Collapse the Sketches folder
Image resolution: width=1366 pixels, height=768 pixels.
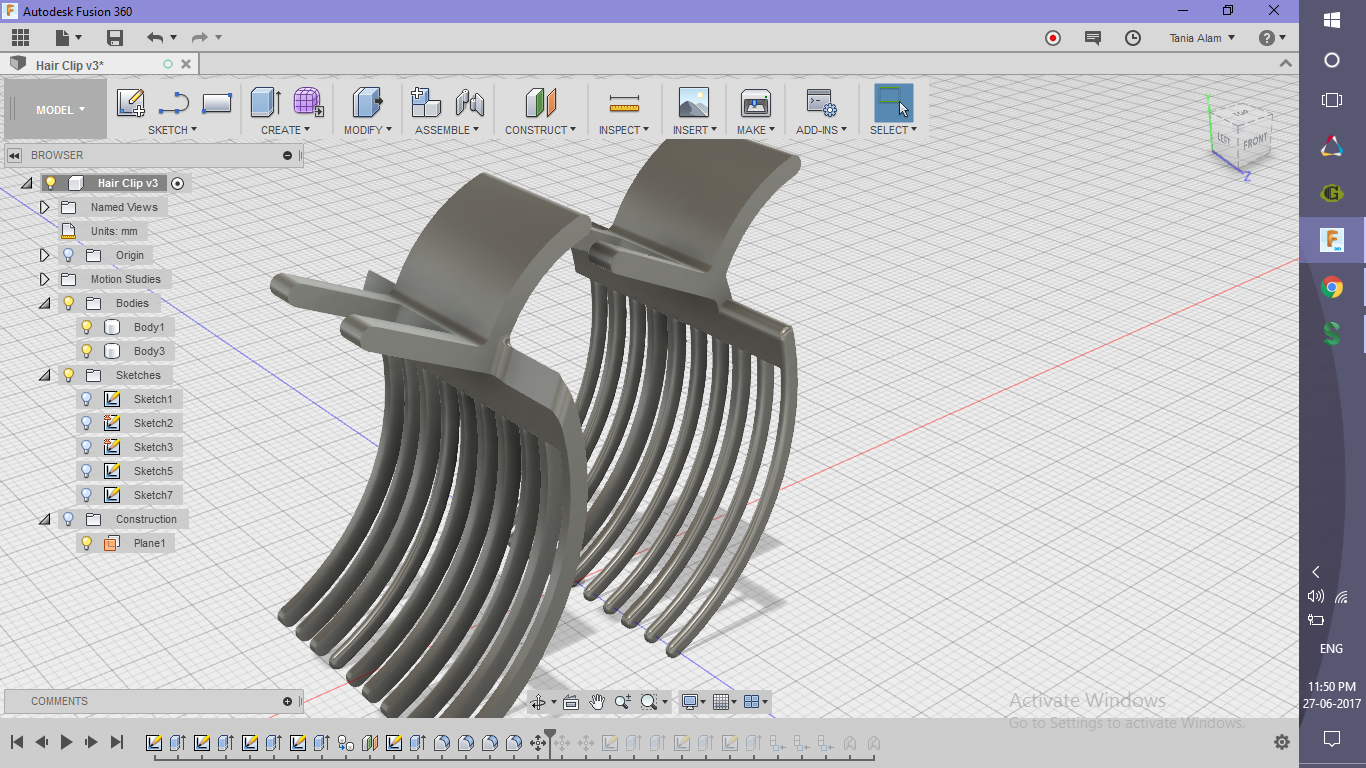[x=44, y=375]
